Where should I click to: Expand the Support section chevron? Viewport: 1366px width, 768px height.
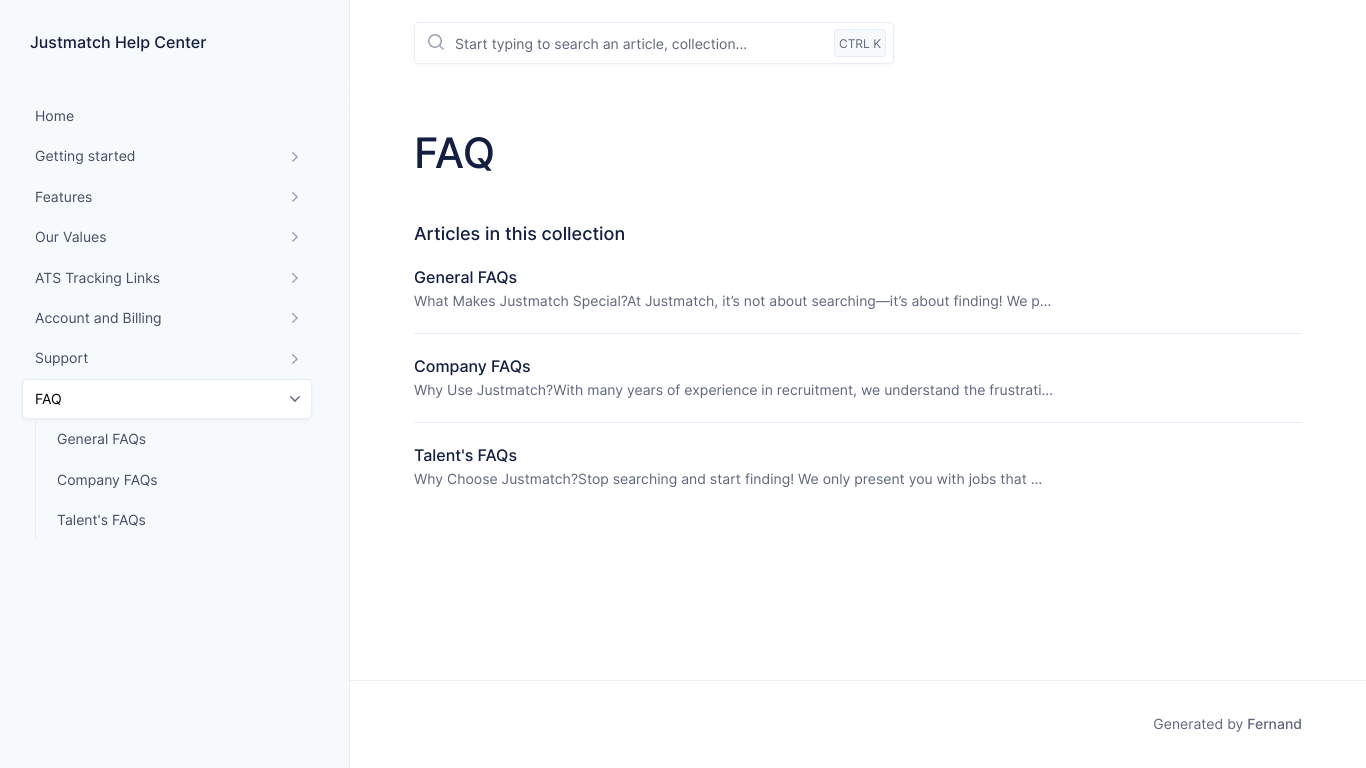(295, 359)
